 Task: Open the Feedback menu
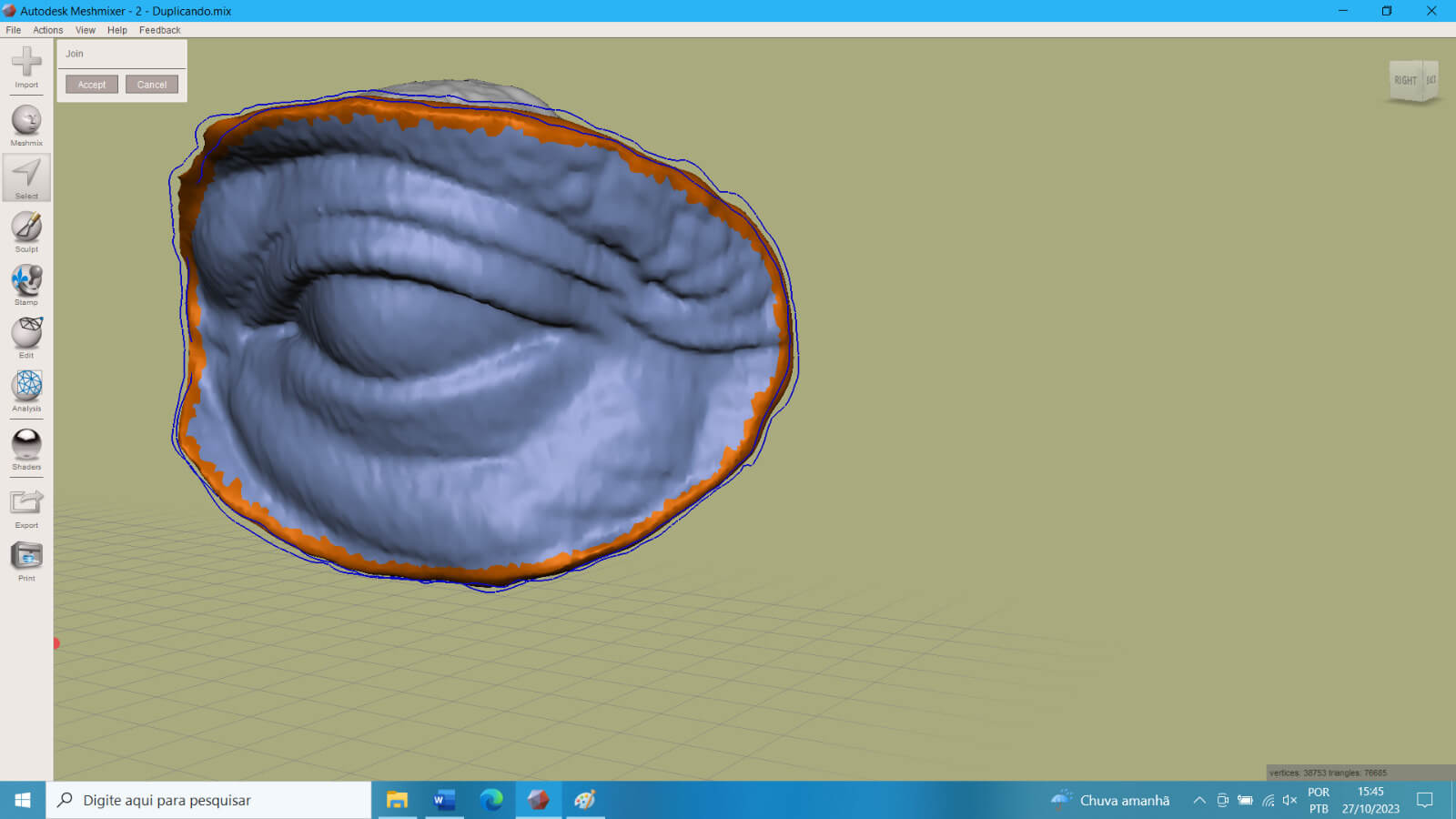(x=160, y=30)
